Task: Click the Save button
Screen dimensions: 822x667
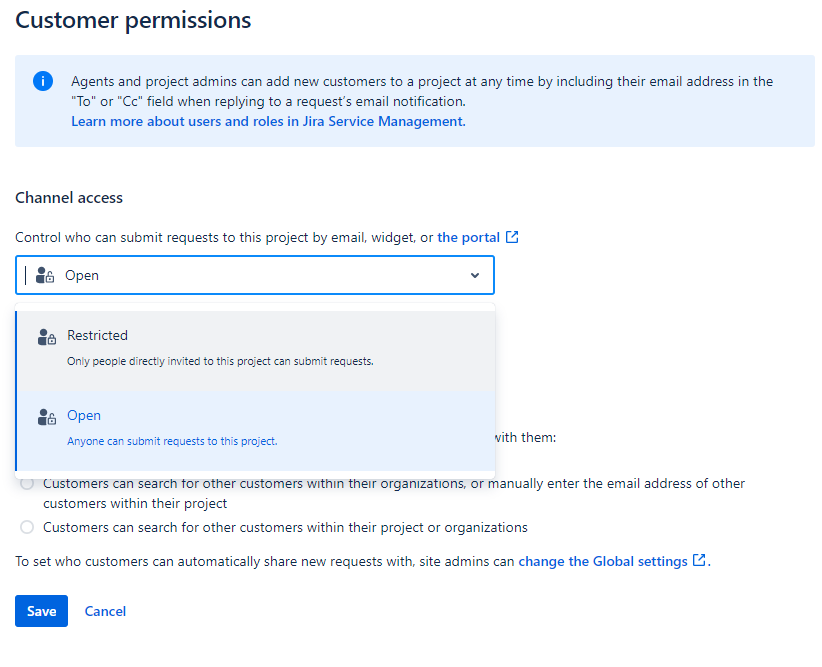Action: pos(41,611)
